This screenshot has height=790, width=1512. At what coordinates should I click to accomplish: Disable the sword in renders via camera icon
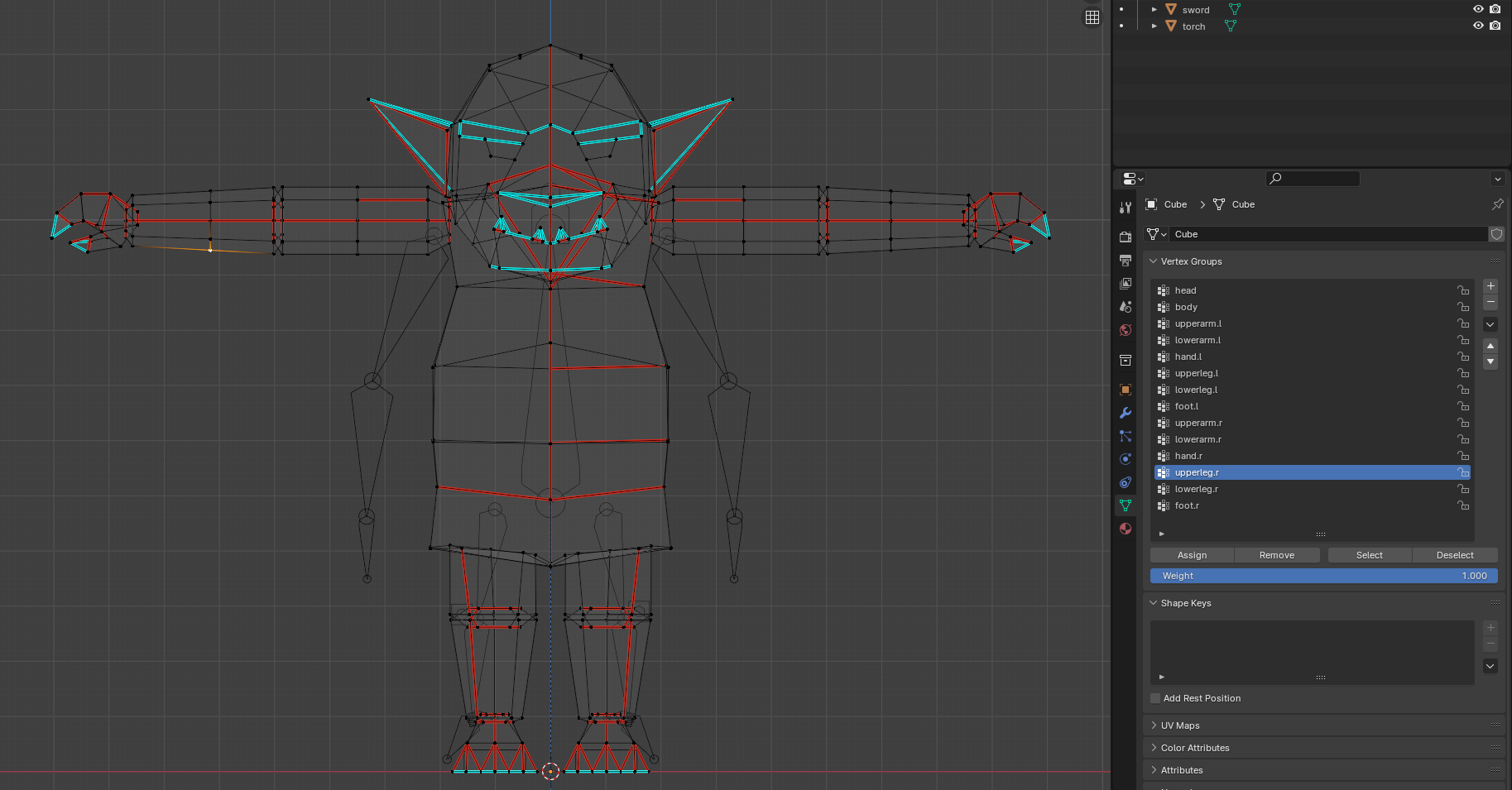pos(1495,9)
